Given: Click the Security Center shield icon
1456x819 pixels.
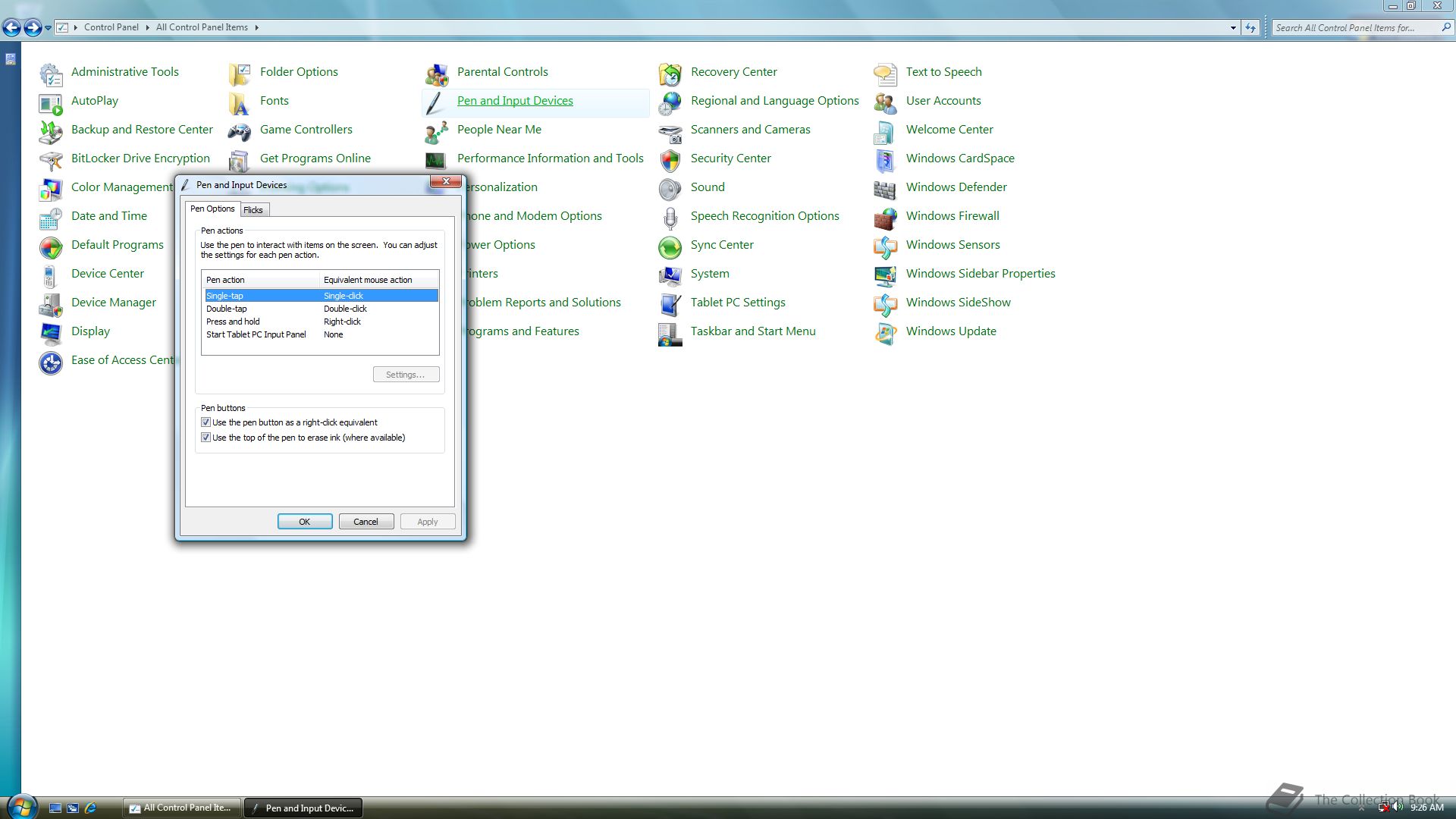Looking at the screenshot, I should click(670, 160).
